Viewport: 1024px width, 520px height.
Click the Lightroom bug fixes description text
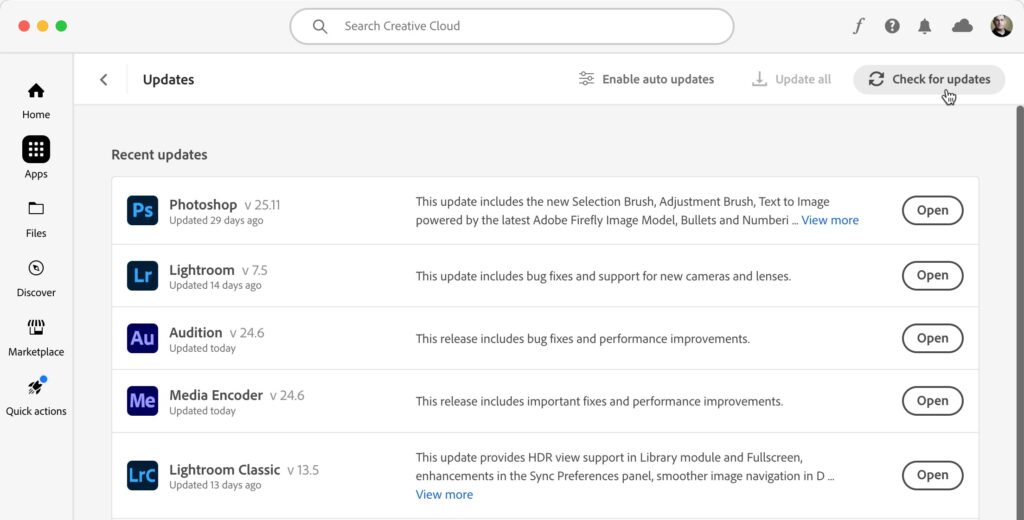603,276
